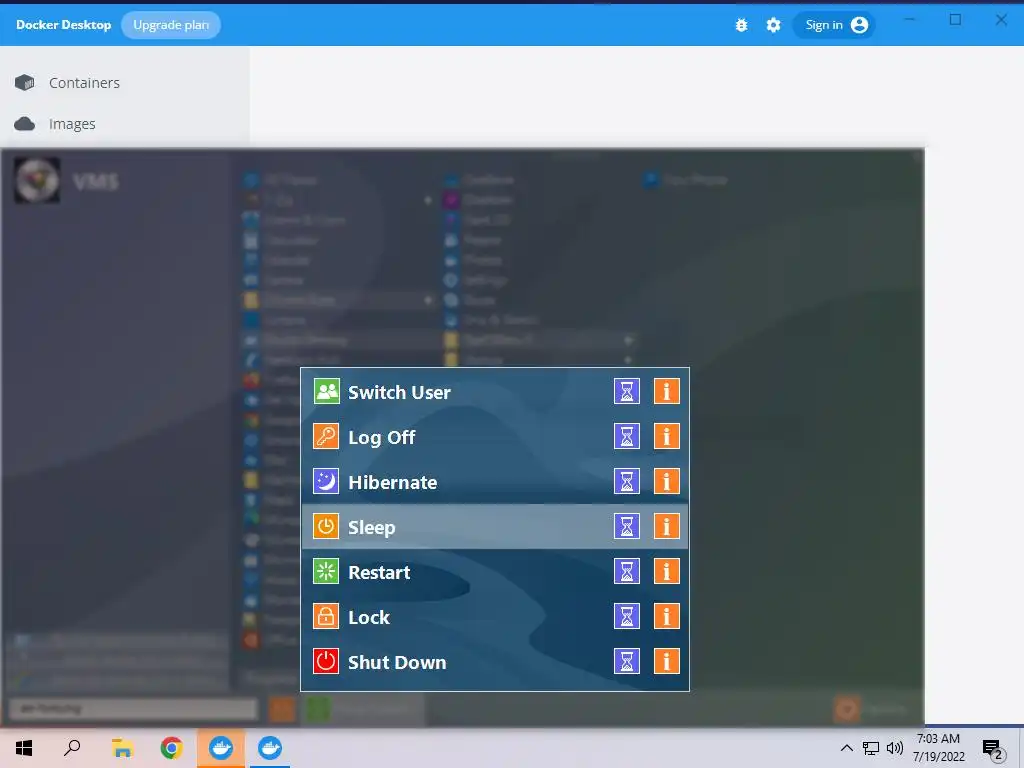
Task: Click the orange key icon for Log Off
Action: click(326, 436)
